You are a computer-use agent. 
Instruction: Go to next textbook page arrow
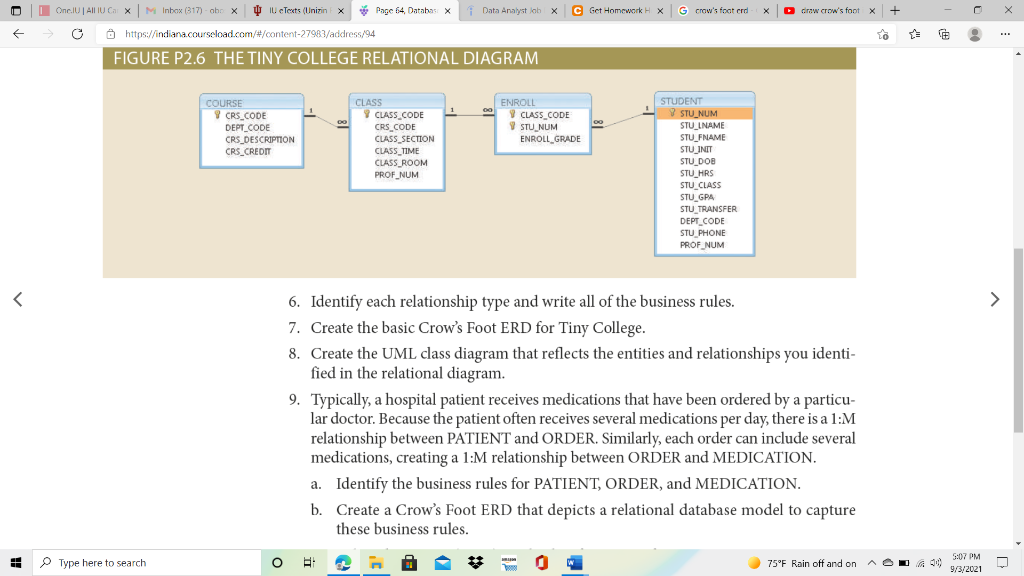click(995, 299)
